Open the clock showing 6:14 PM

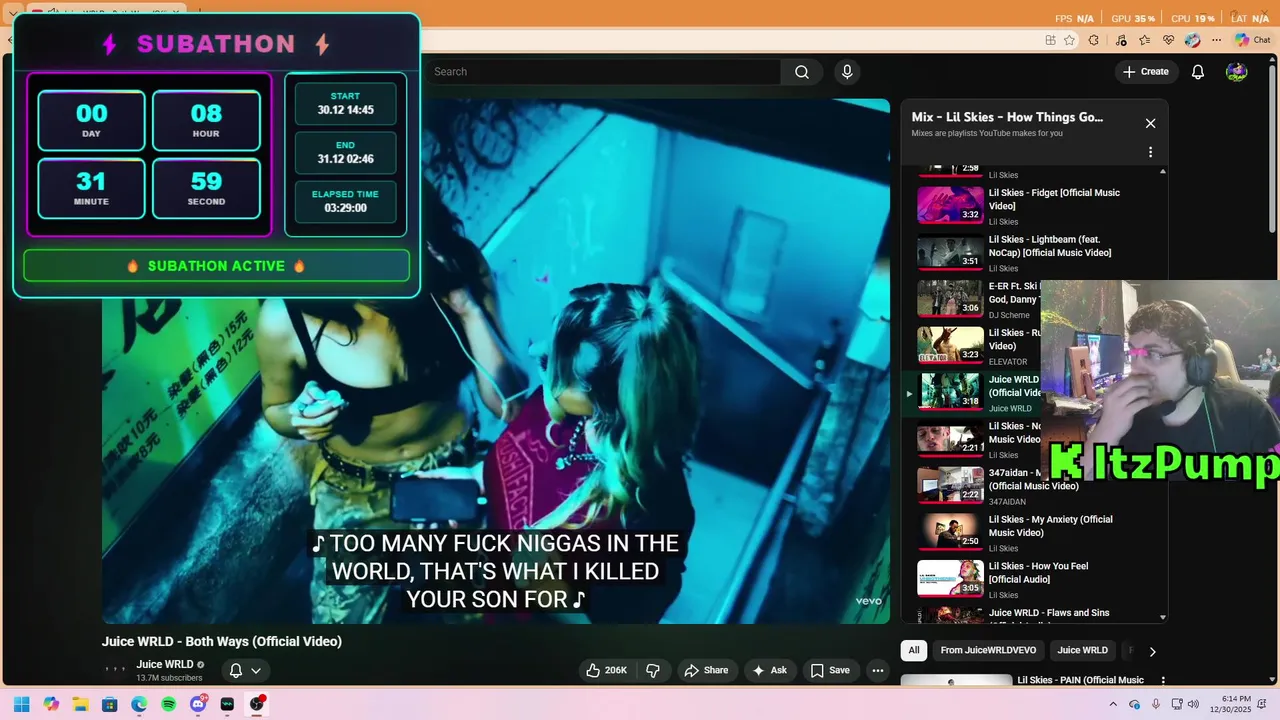coord(1229,705)
